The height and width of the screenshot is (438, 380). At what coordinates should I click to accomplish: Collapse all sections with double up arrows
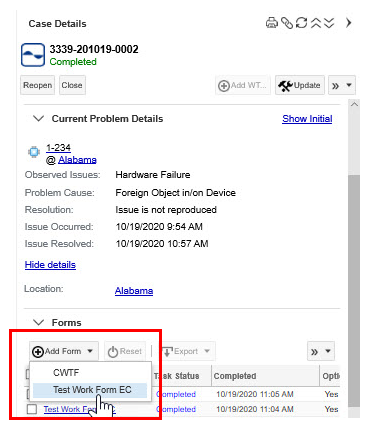pos(316,23)
